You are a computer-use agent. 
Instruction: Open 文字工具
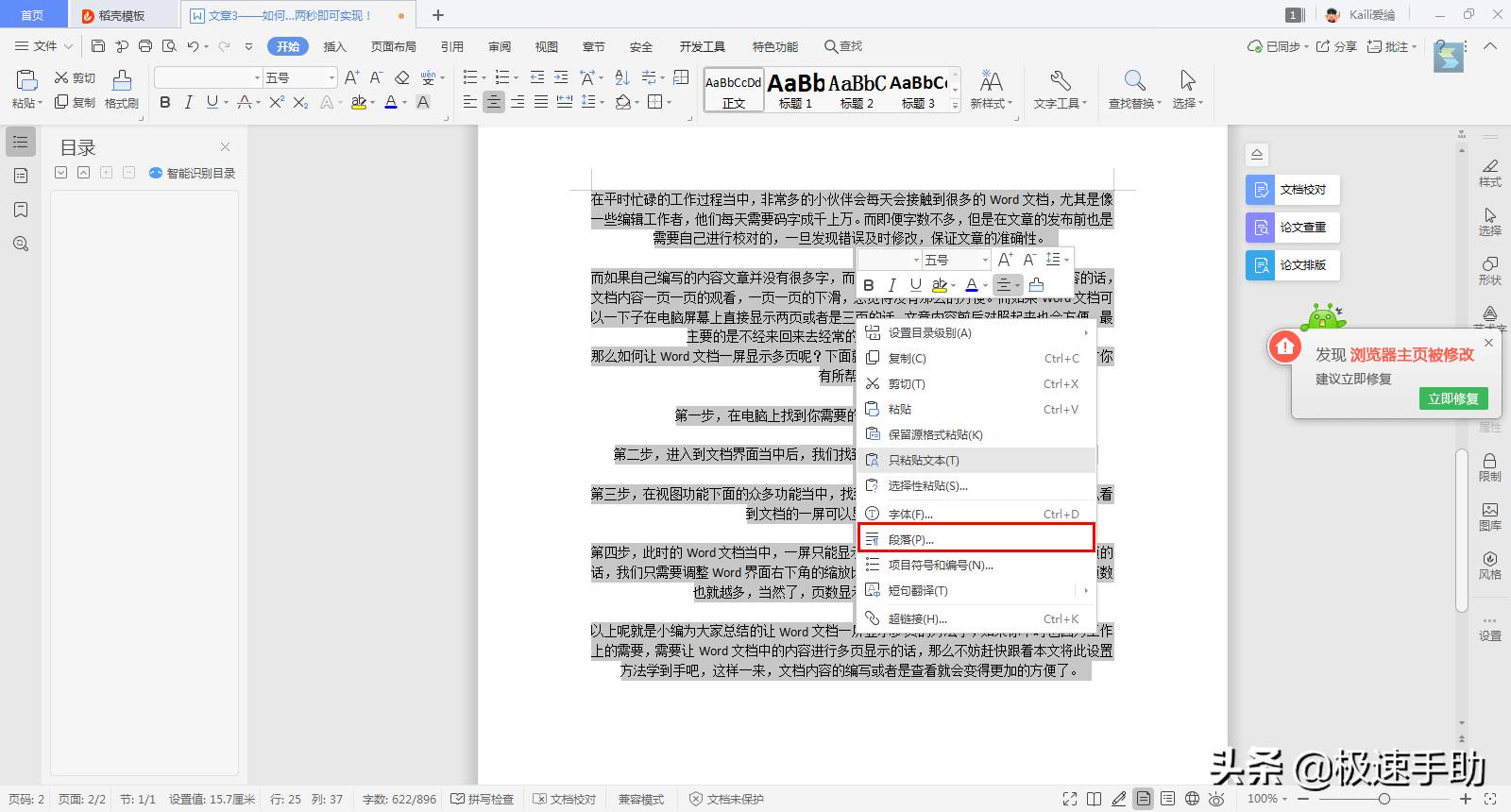[x=1061, y=89]
